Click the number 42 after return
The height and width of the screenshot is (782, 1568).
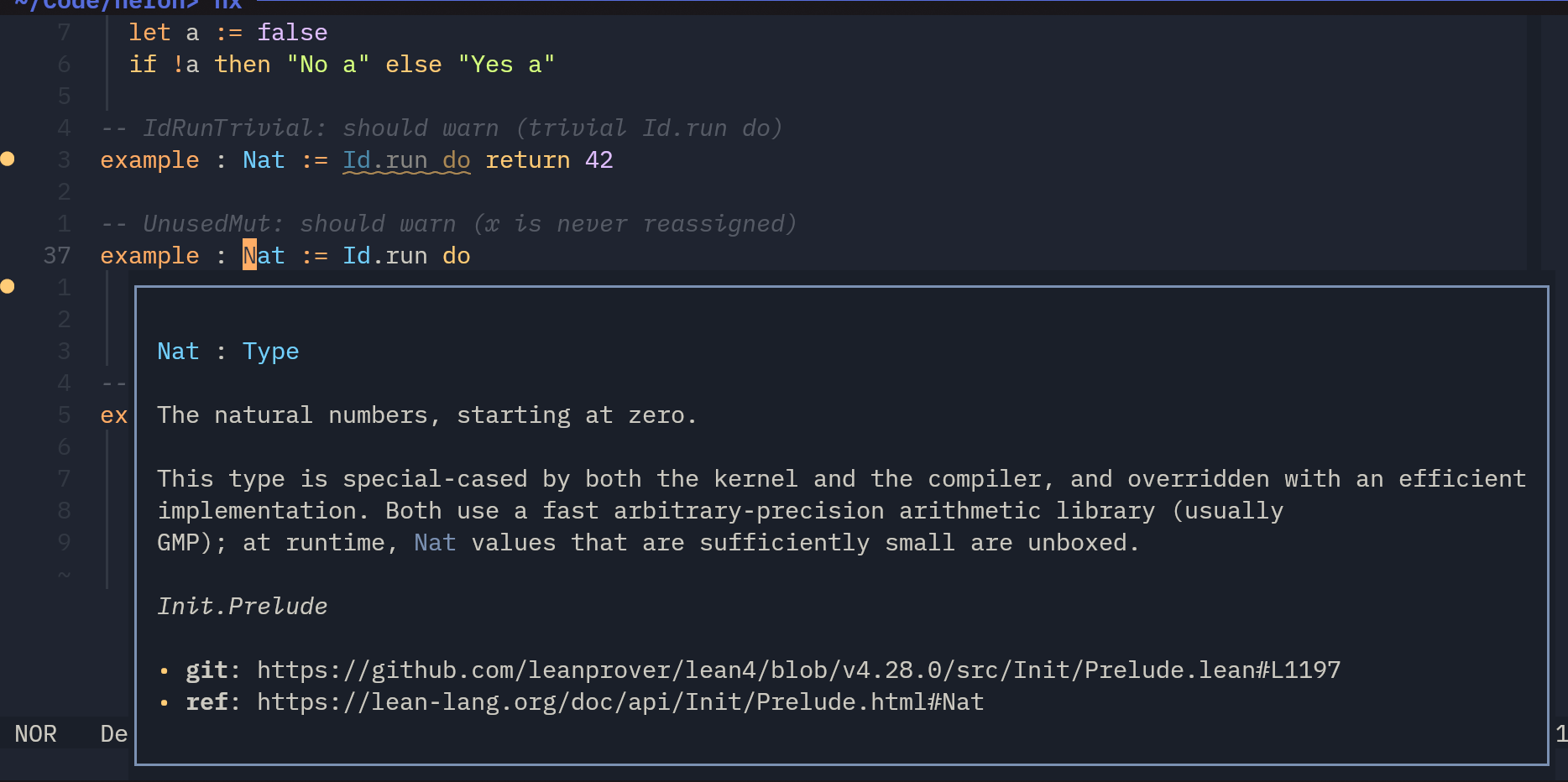pyautogui.click(x=598, y=160)
